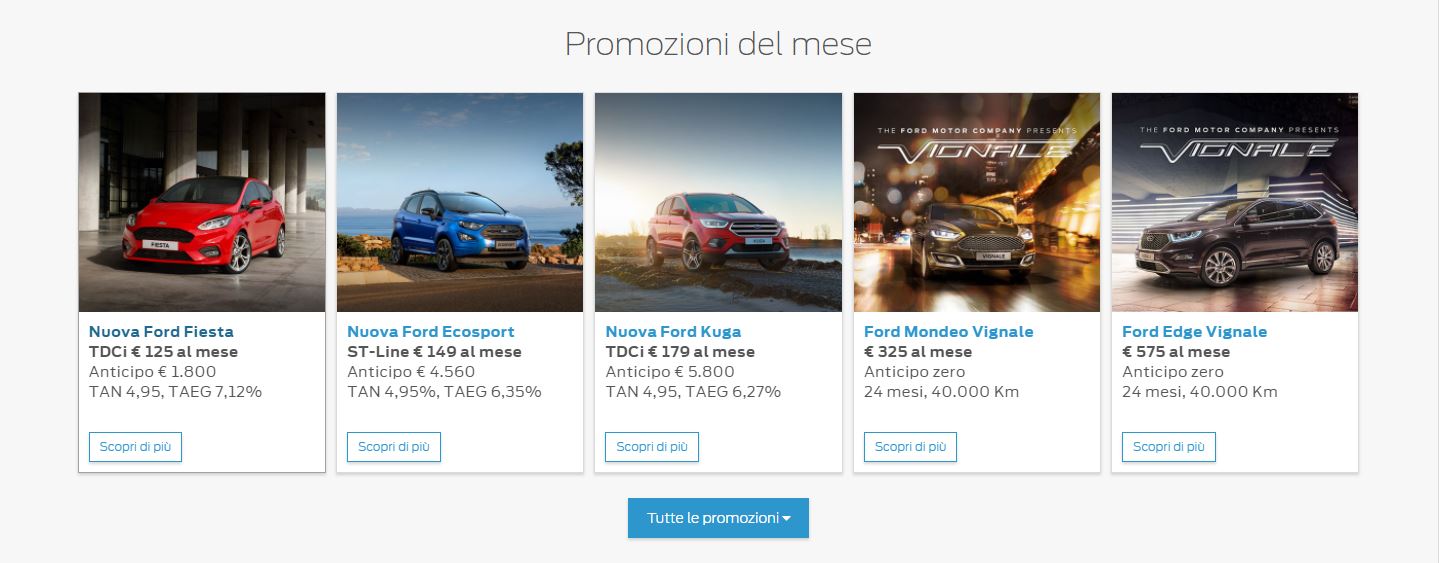Click the Nuova Ford Fiesta title link

[161, 331]
